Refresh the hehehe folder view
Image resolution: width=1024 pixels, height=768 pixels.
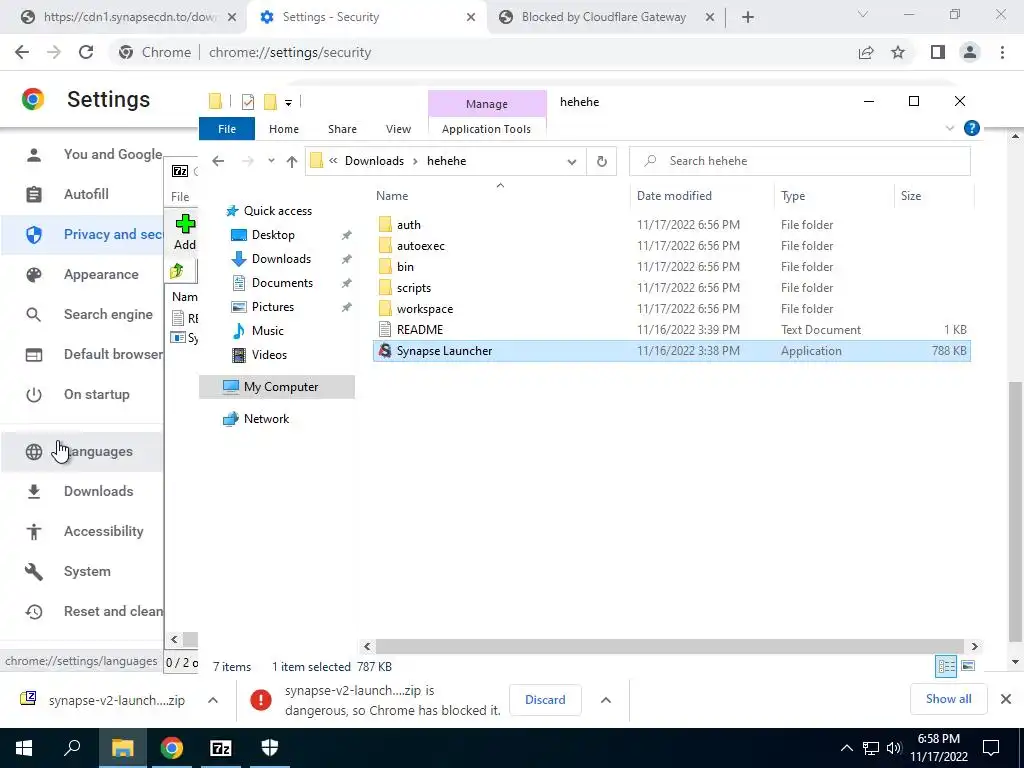[x=601, y=161]
